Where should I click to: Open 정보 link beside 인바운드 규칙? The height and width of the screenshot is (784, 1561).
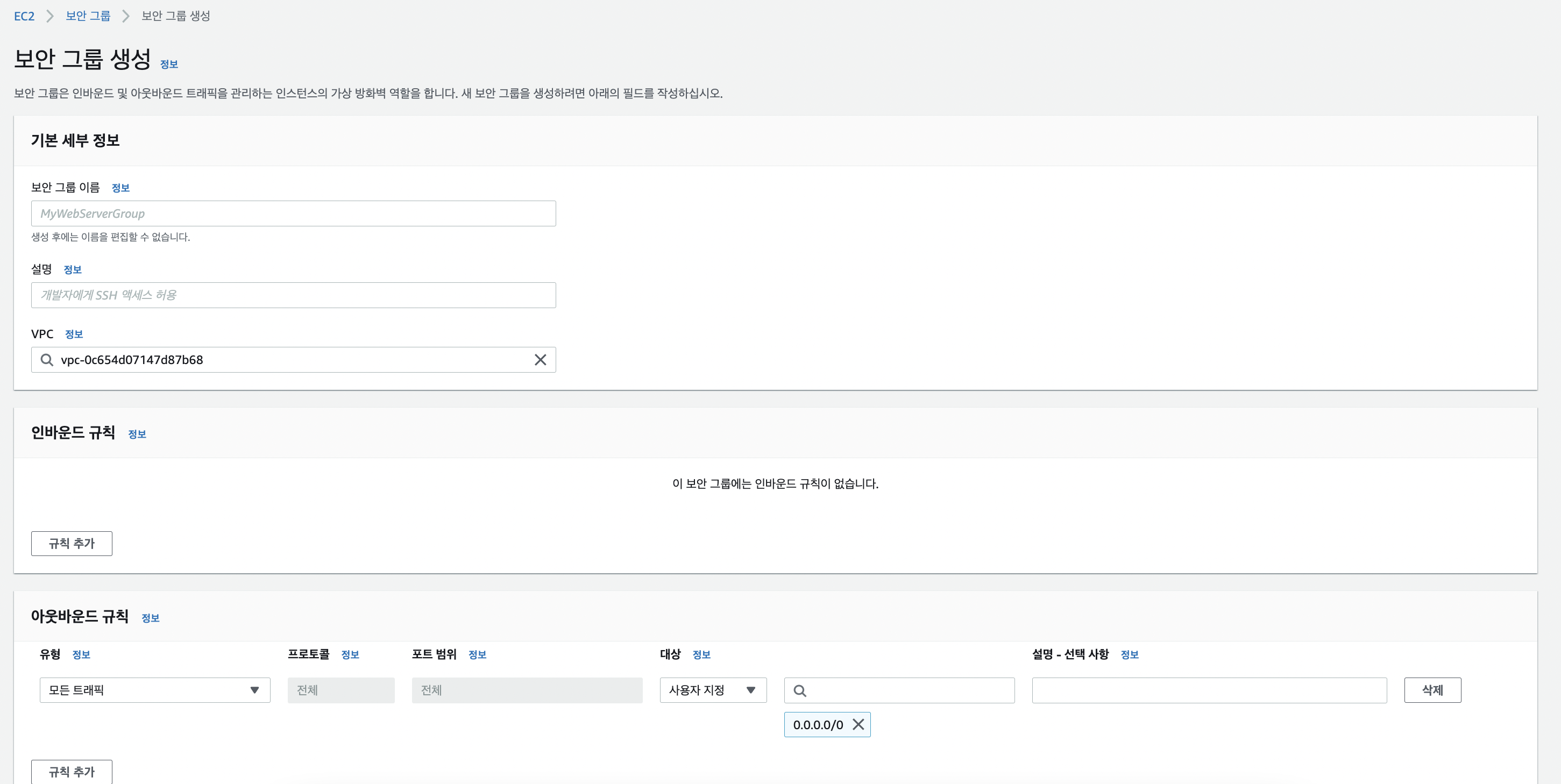(x=137, y=434)
